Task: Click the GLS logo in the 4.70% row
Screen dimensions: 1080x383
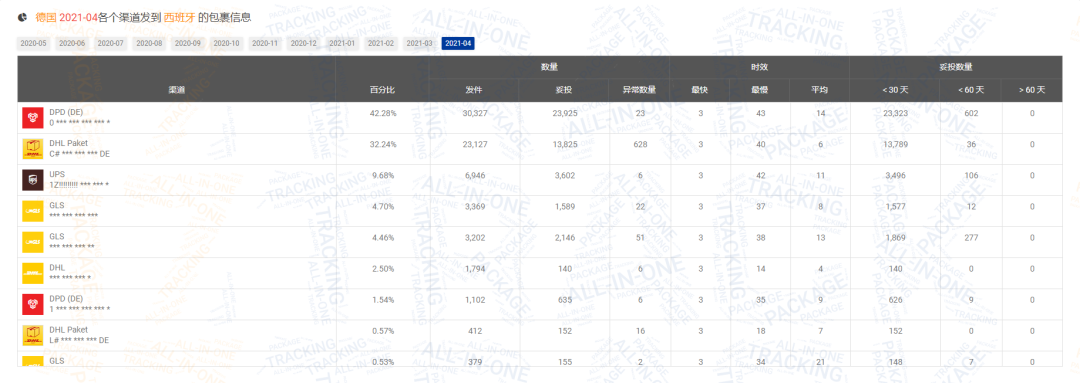Action: (x=32, y=211)
